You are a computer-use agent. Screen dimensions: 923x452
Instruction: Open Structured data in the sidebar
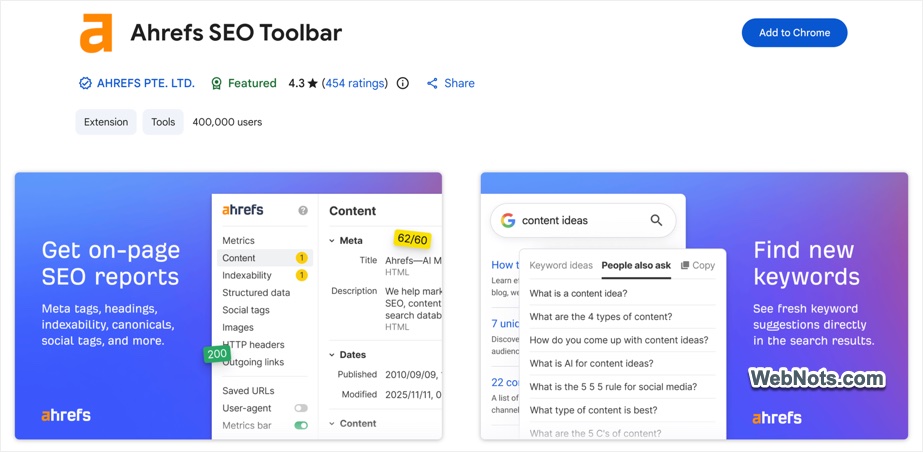pos(256,293)
